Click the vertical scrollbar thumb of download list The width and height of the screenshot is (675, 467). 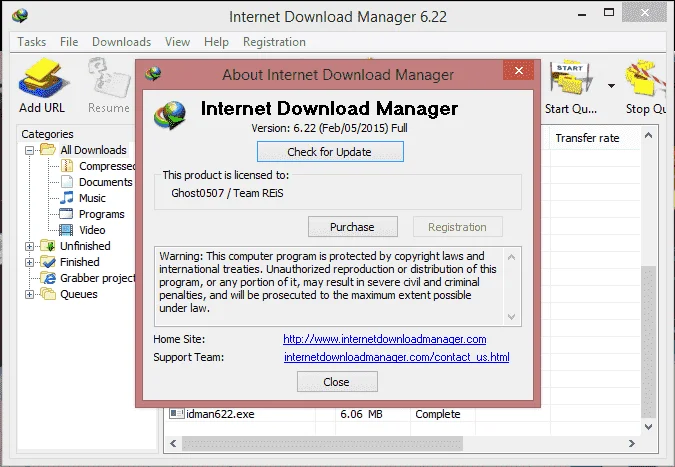click(648, 342)
